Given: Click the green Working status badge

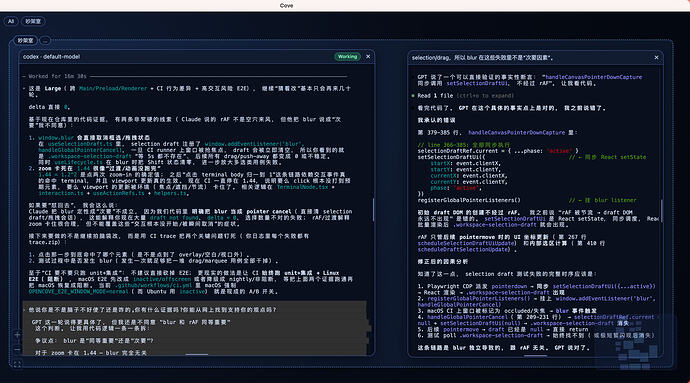Looking at the screenshot, I should coord(347,57).
